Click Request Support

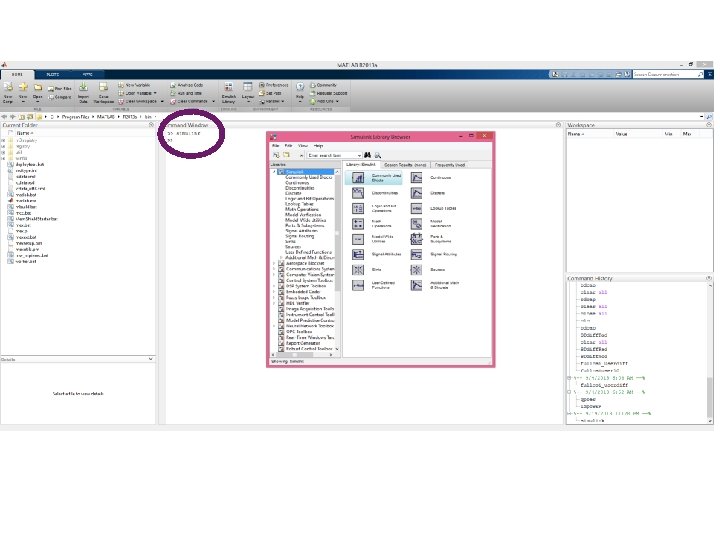(x=328, y=93)
